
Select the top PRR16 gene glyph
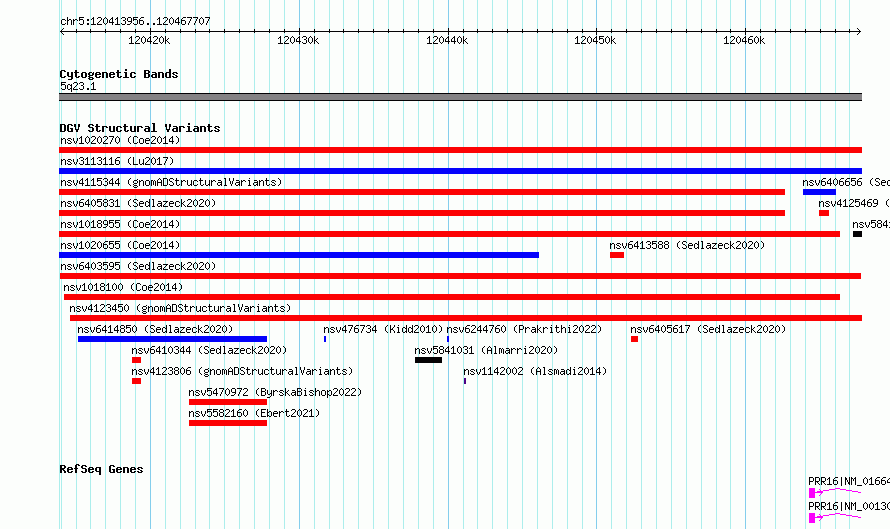pyautogui.click(x=834, y=492)
